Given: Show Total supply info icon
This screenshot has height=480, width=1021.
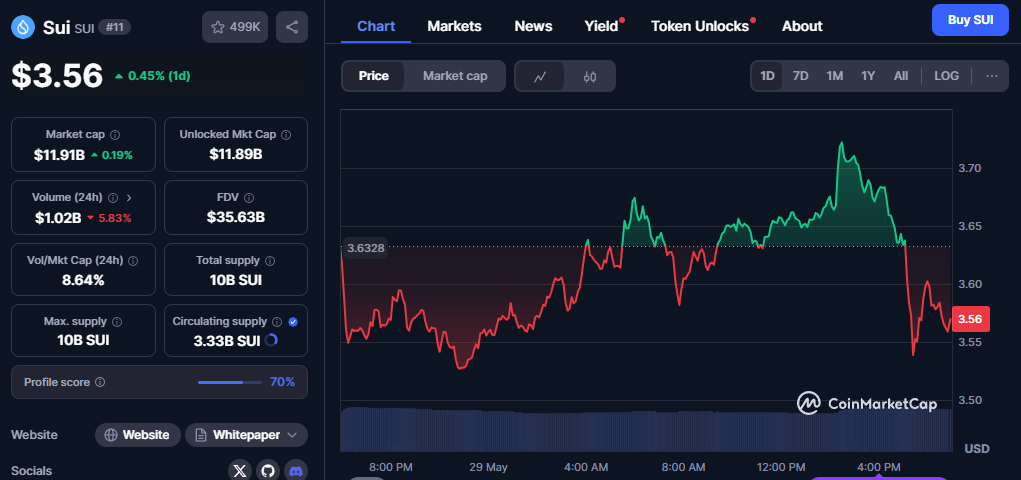Looking at the screenshot, I should point(270,261).
